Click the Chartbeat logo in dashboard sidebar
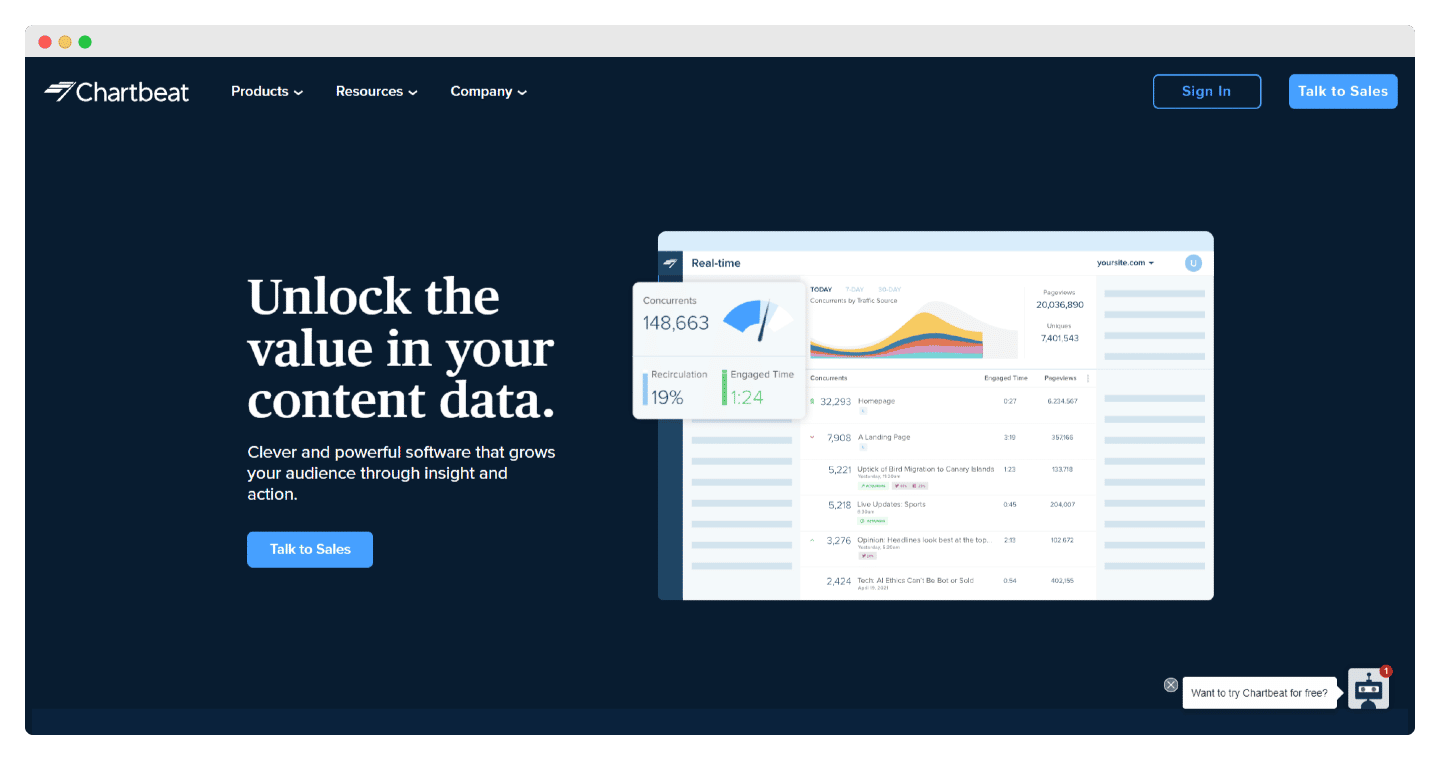This screenshot has width=1440, height=760. point(670,263)
